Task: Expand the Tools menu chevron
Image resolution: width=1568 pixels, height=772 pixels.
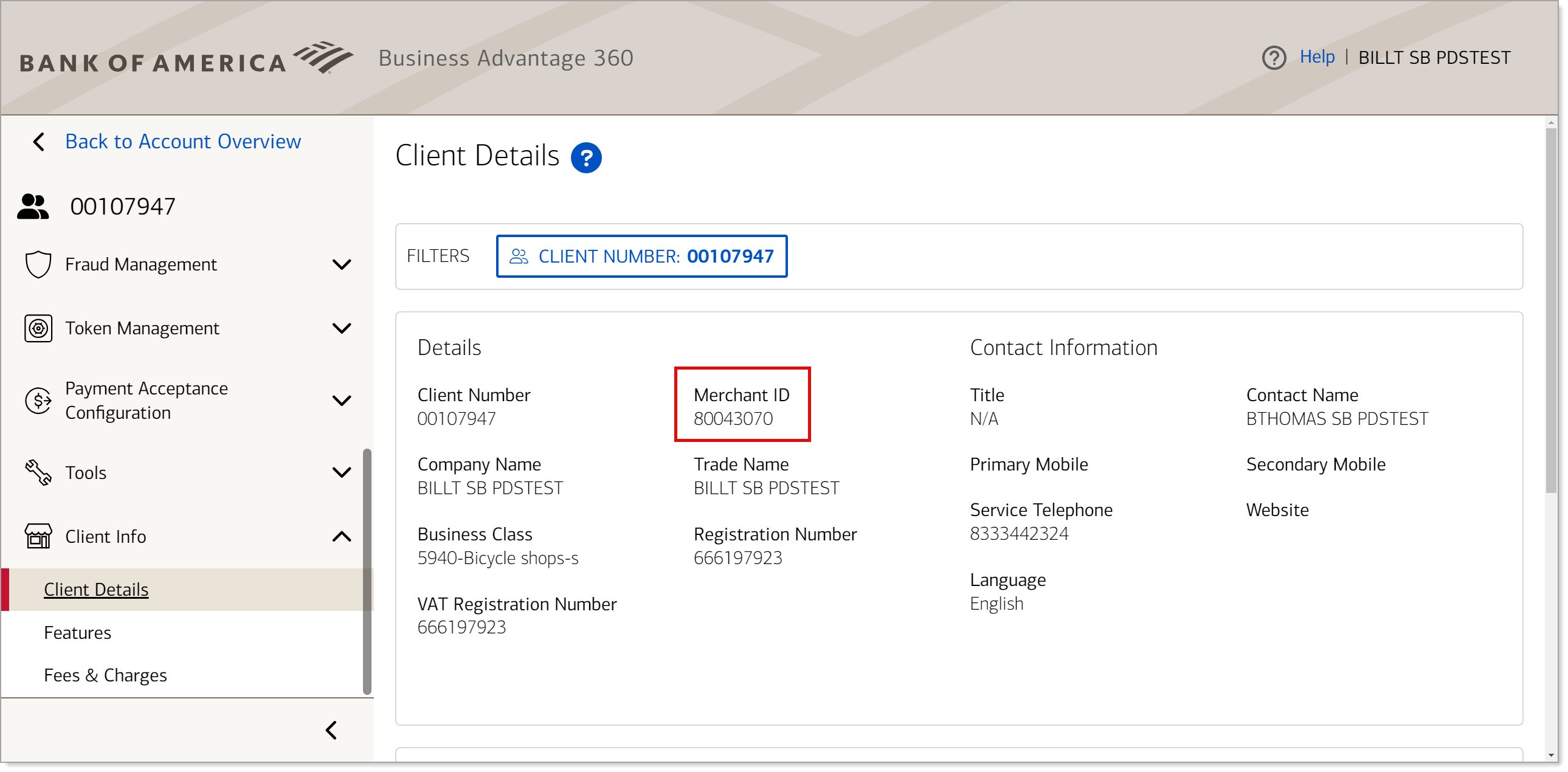Action: pos(343,474)
